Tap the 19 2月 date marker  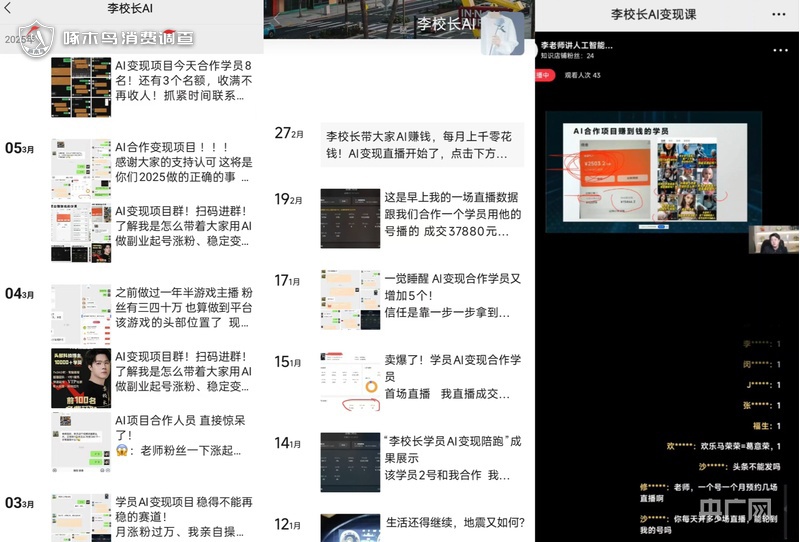288,199
